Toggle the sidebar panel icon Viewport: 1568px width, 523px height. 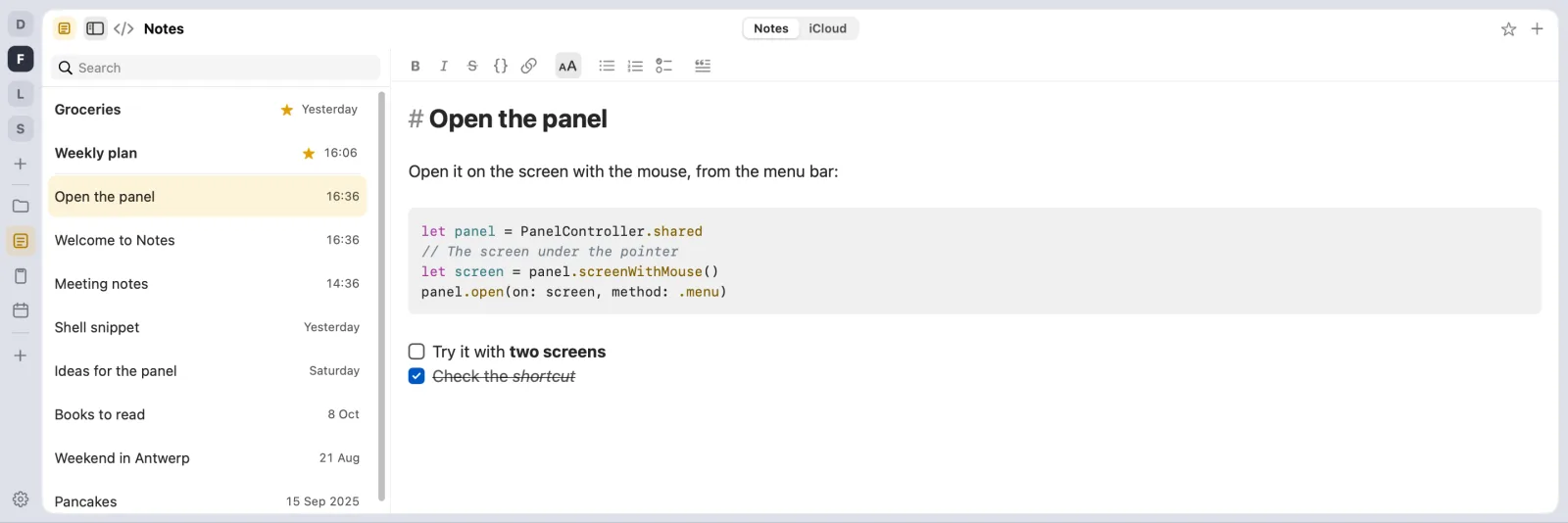95,28
